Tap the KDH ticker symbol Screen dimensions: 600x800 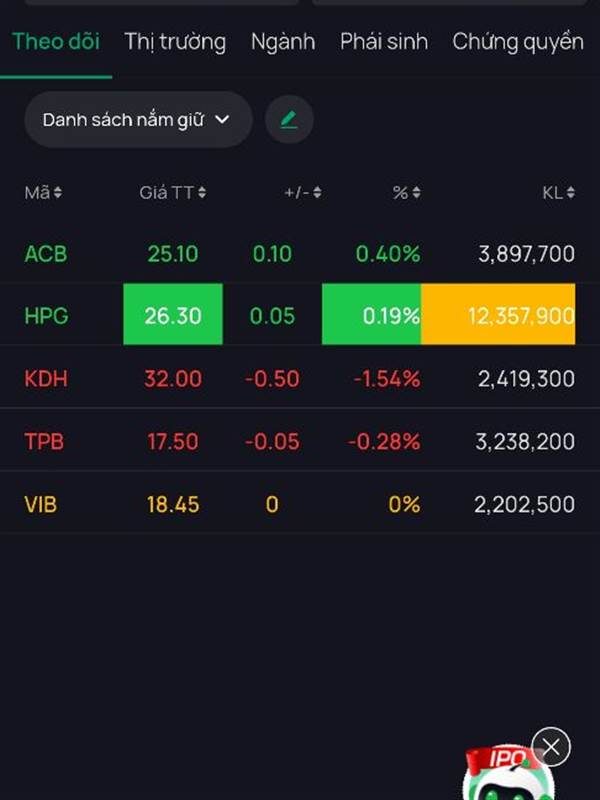[46, 379]
